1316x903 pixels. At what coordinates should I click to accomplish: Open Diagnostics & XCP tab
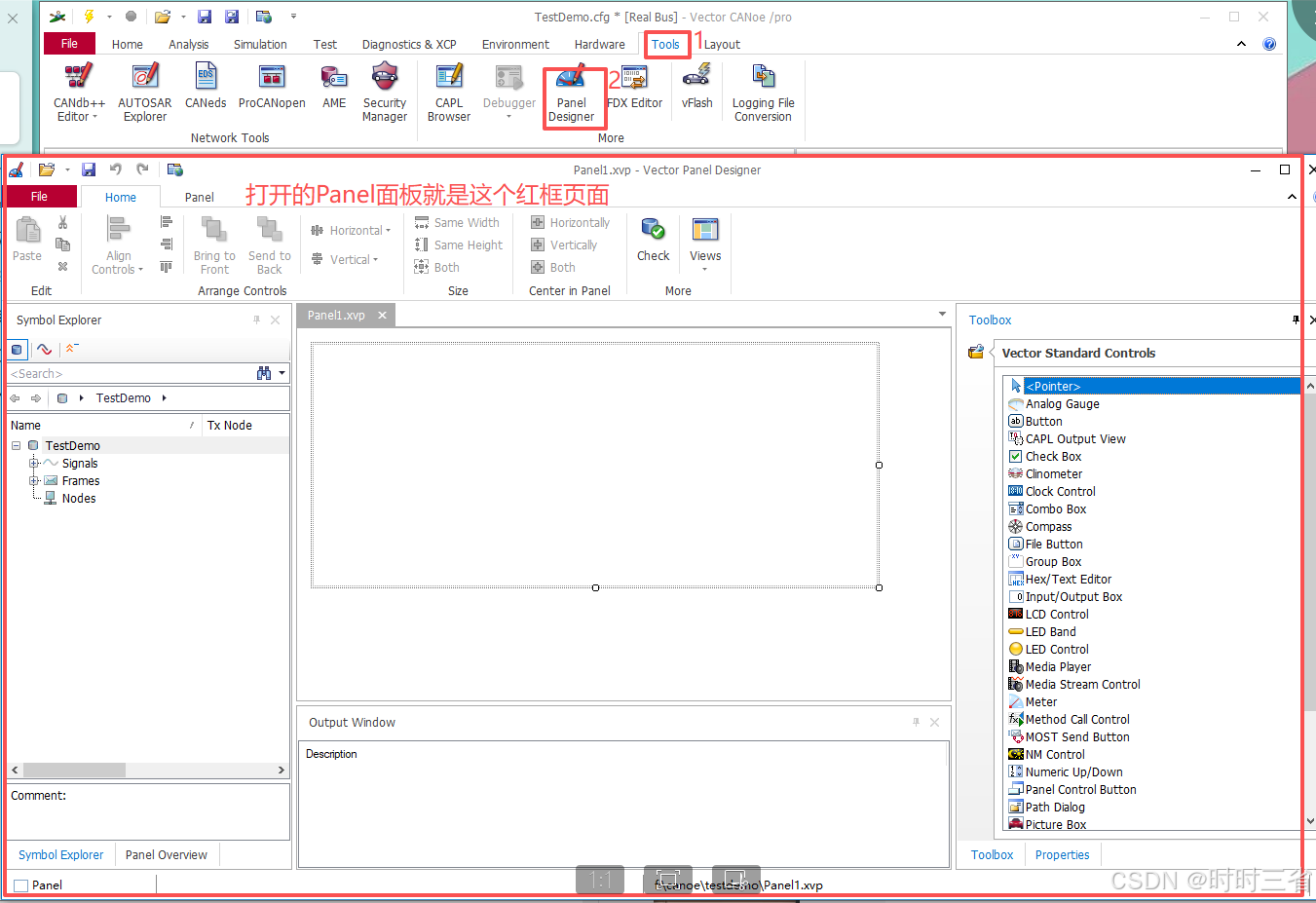tap(409, 44)
